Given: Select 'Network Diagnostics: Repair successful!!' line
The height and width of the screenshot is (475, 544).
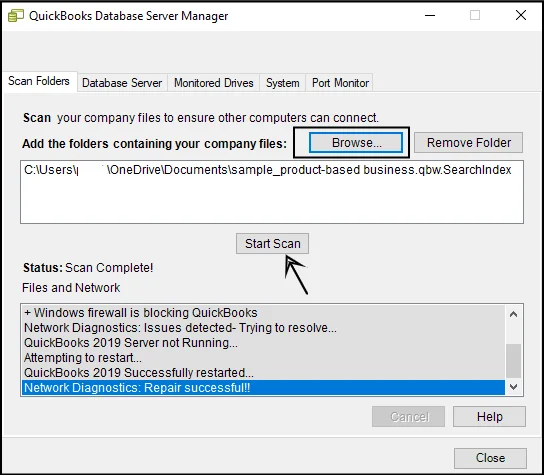Looking at the screenshot, I should pos(263,388).
